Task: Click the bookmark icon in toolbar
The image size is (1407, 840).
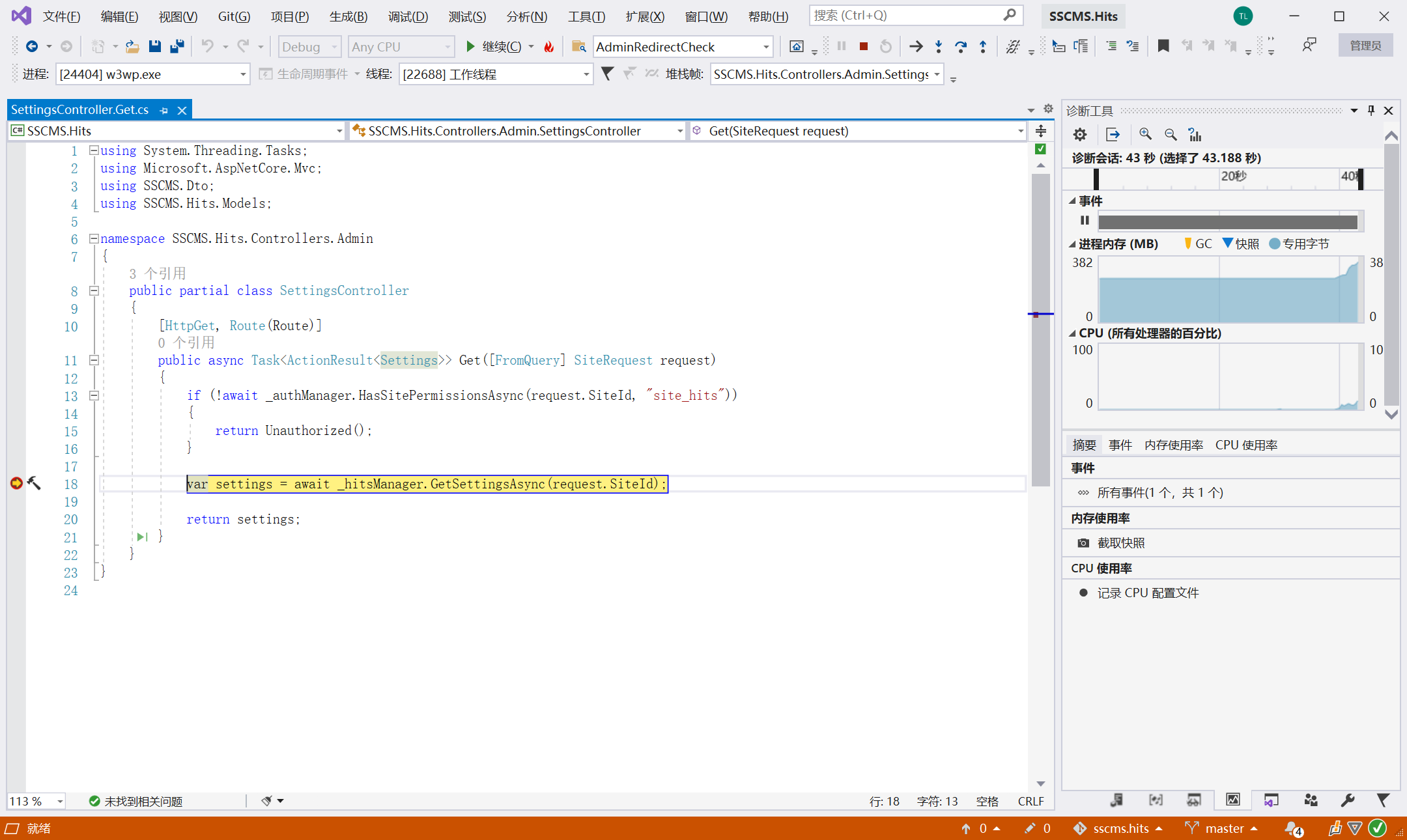Action: pyautogui.click(x=1163, y=46)
